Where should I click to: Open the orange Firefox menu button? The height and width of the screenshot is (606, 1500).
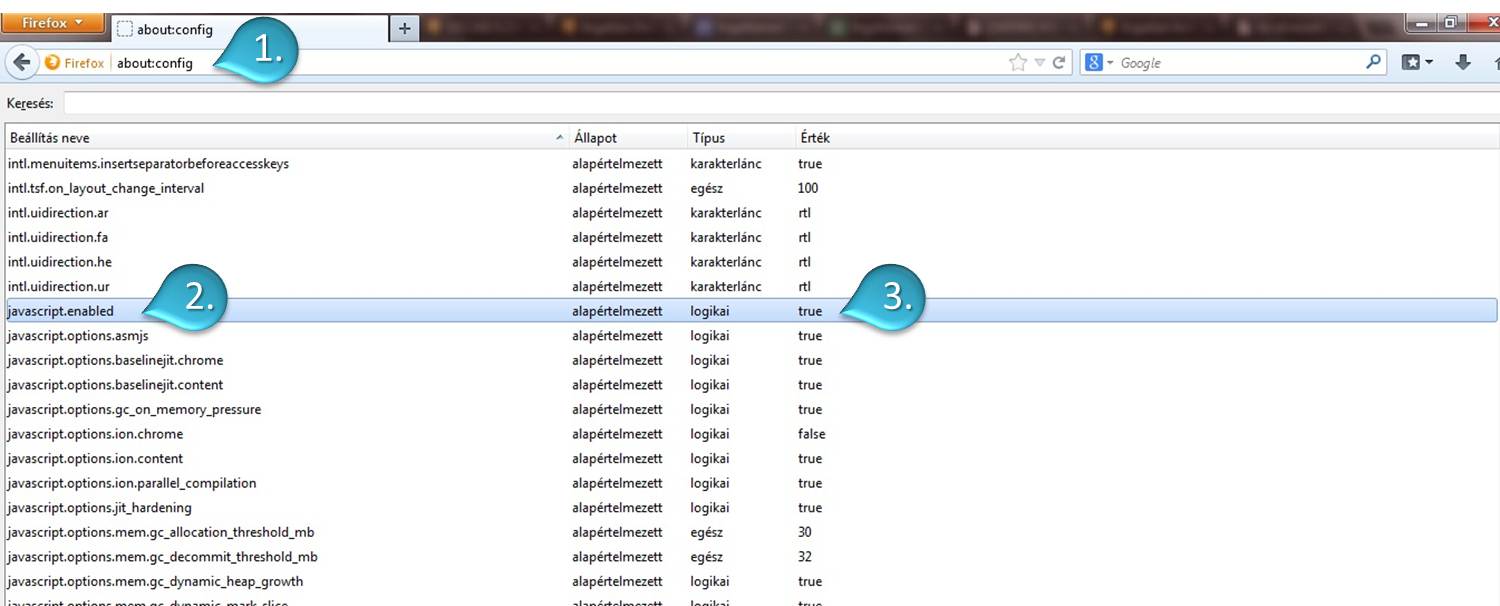(x=52, y=22)
